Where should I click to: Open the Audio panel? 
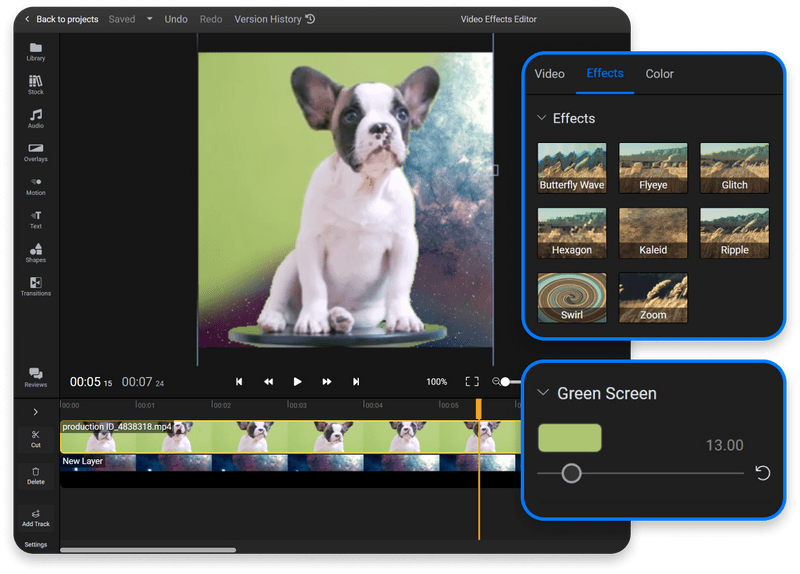click(36, 118)
